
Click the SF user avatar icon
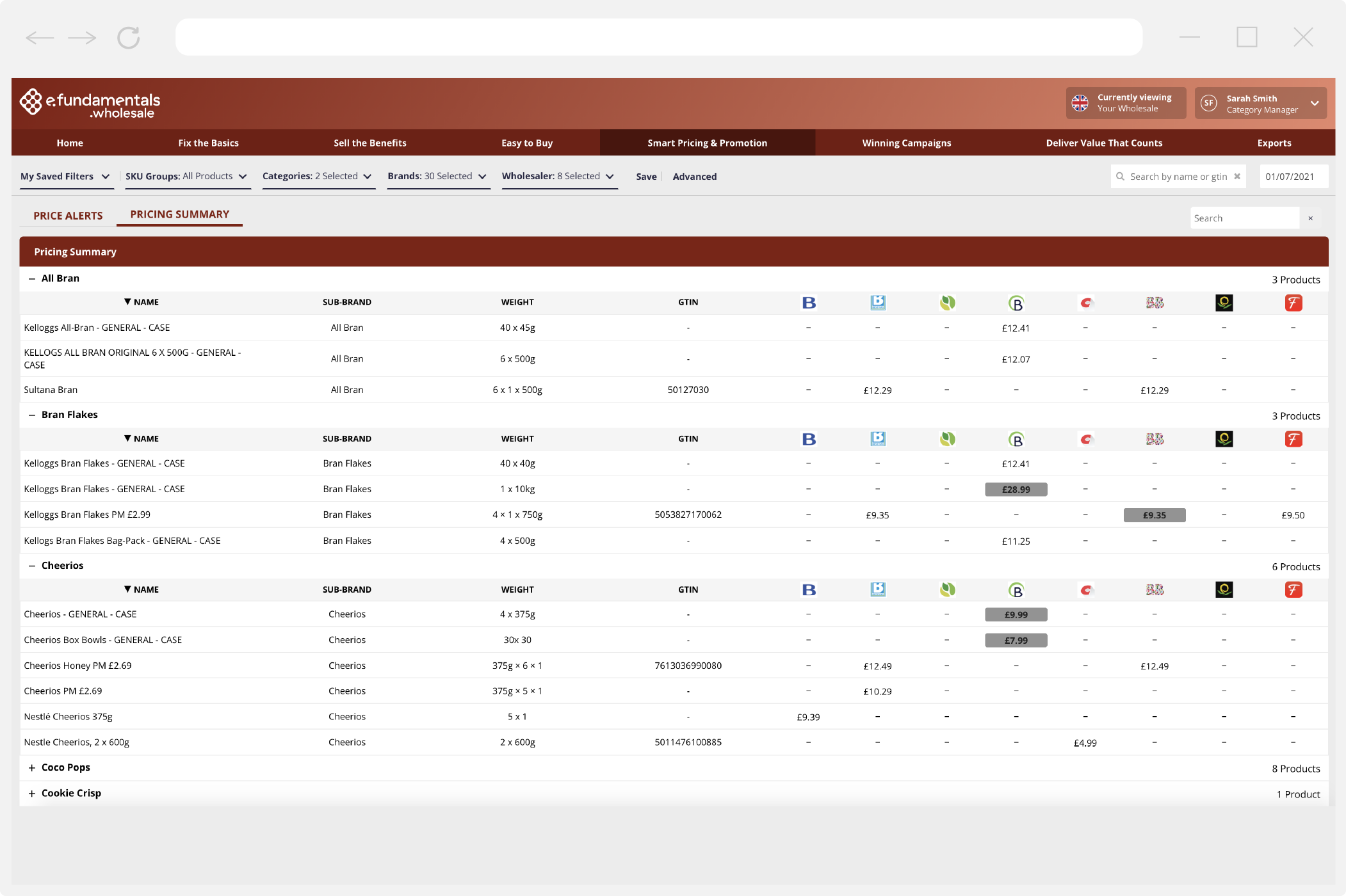coord(1209,103)
